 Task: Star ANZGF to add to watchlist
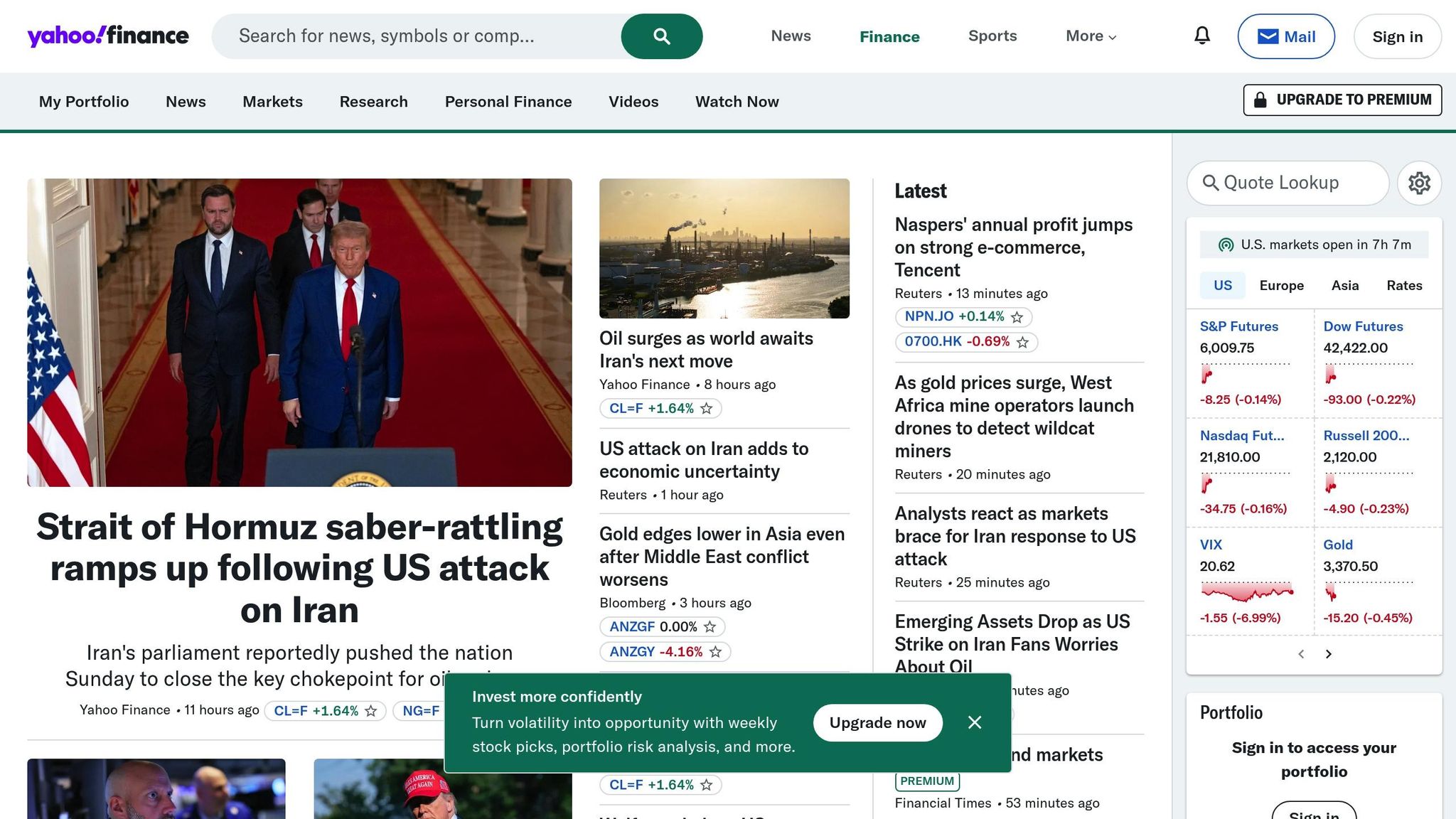click(x=710, y=626)
